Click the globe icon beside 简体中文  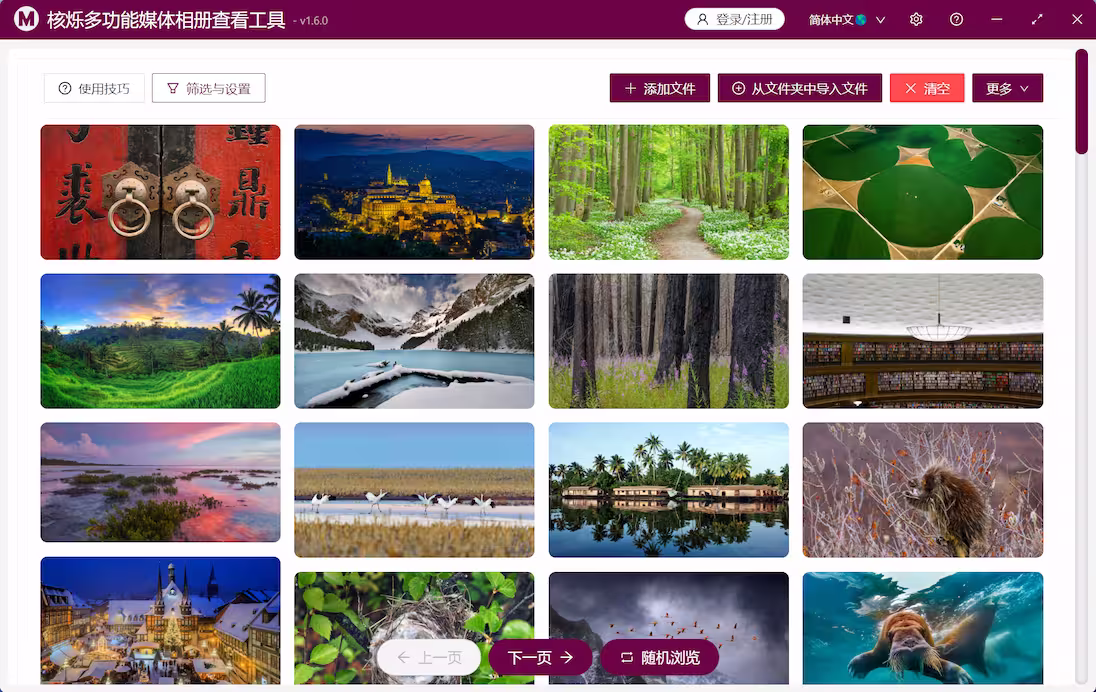click(x=861, y=19)
